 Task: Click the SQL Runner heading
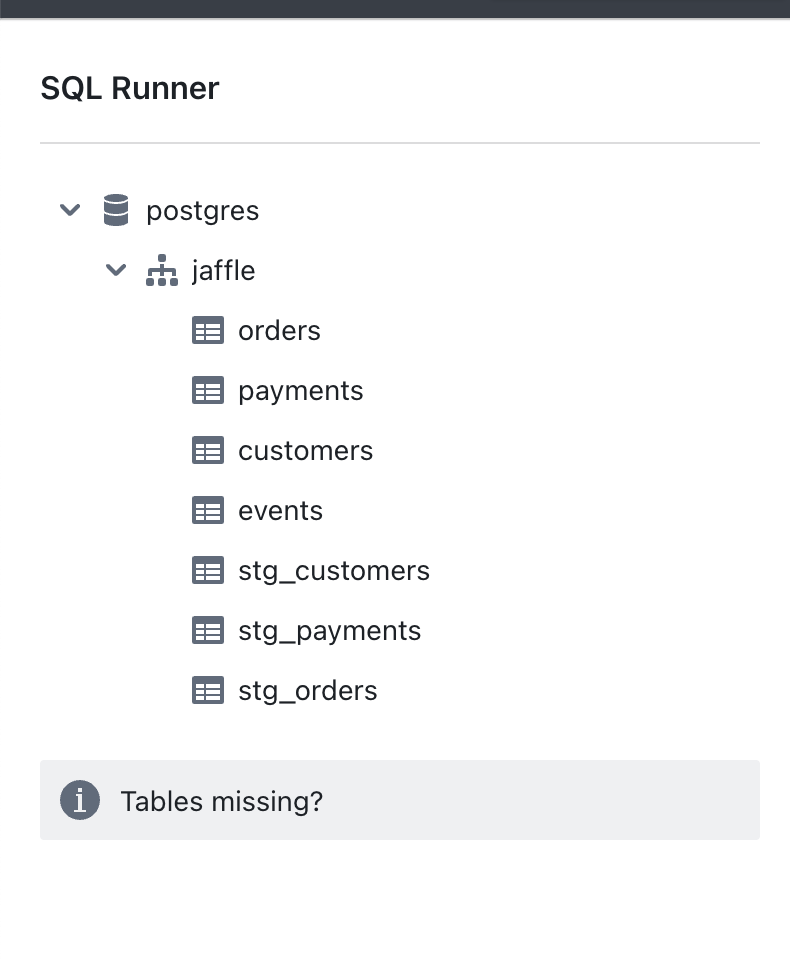point(129,88)
